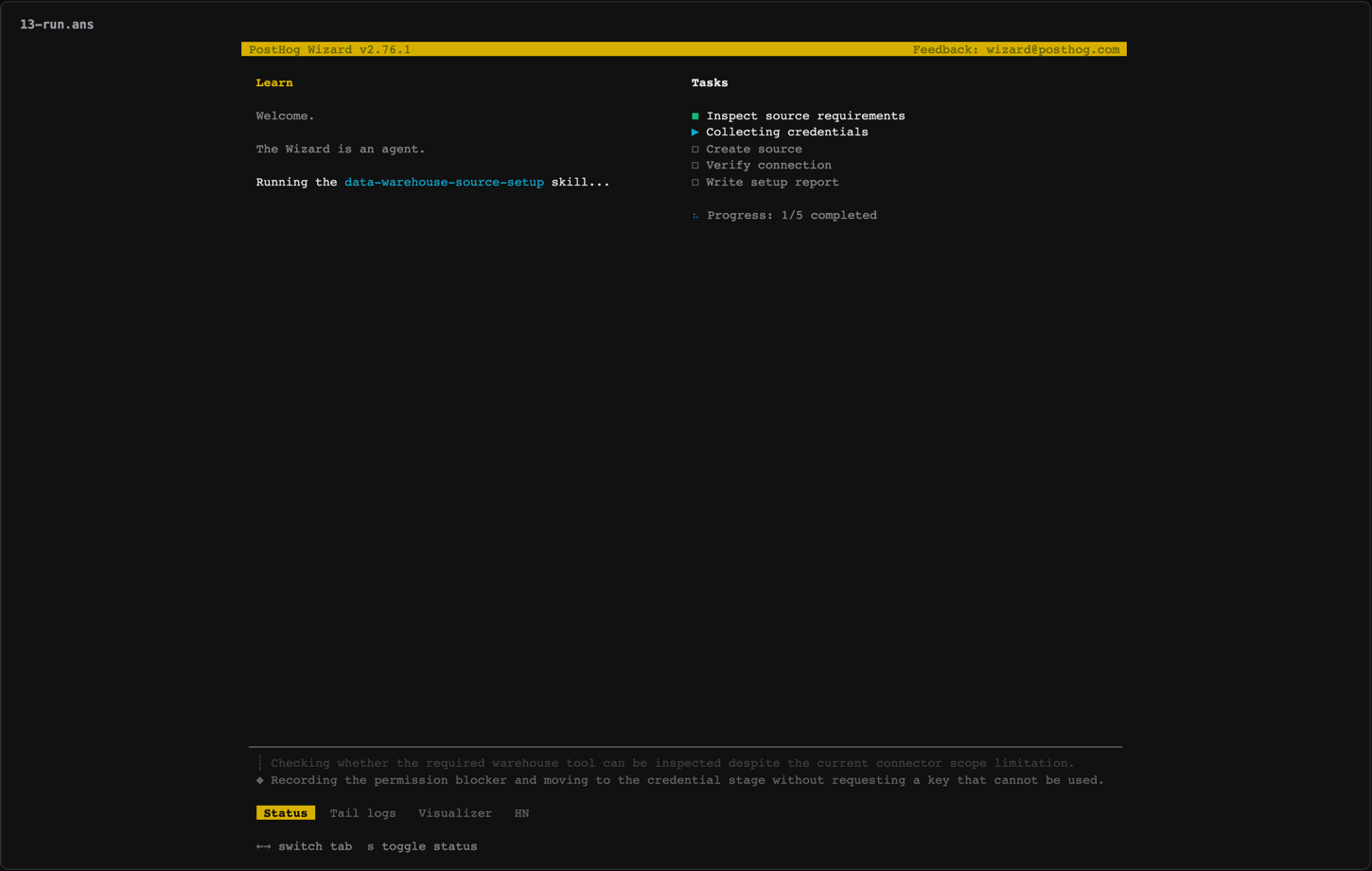
Task: Click the 's toggle status' hint
Action: 422,846
